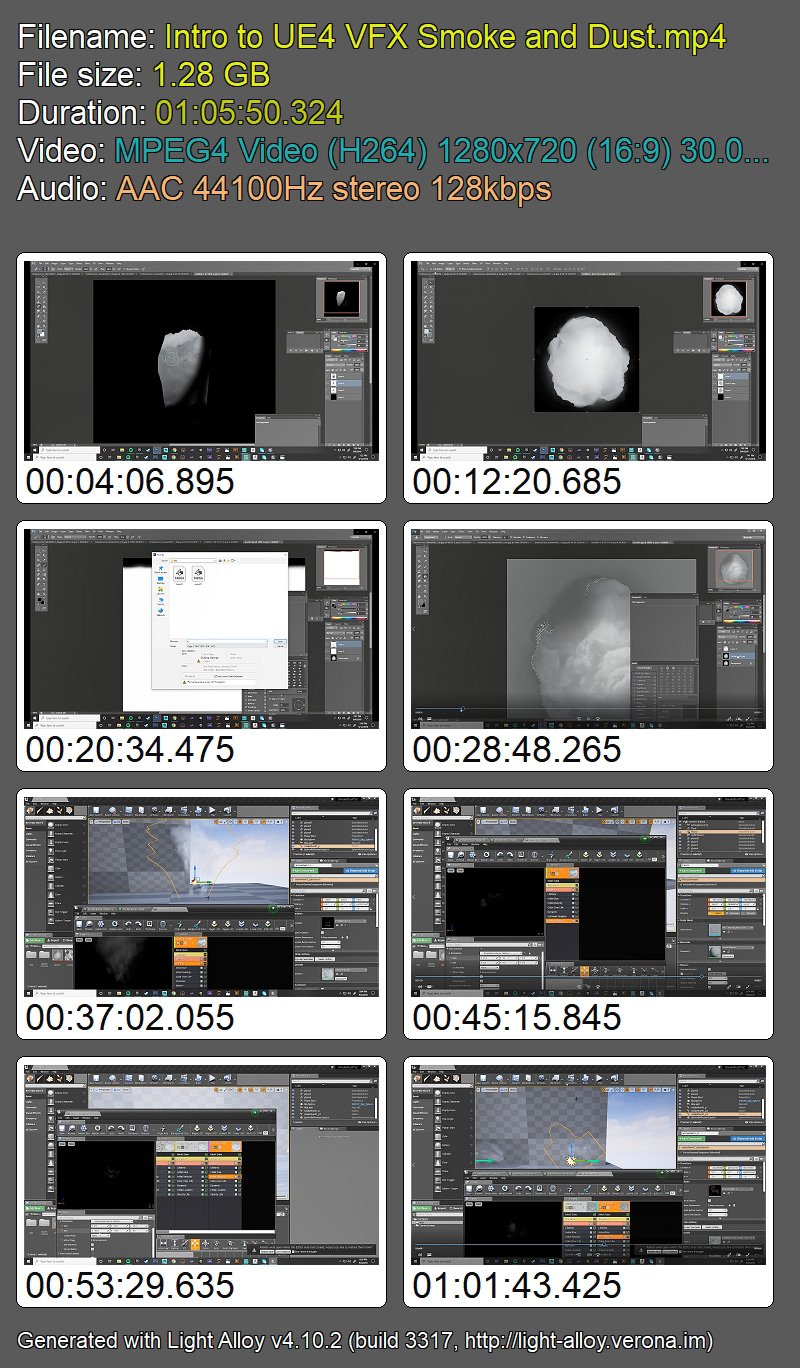Screen dimensions: 800x1368
Task: Select the duration value '01:05:50.324'
Action: click(x=249, y=113)
